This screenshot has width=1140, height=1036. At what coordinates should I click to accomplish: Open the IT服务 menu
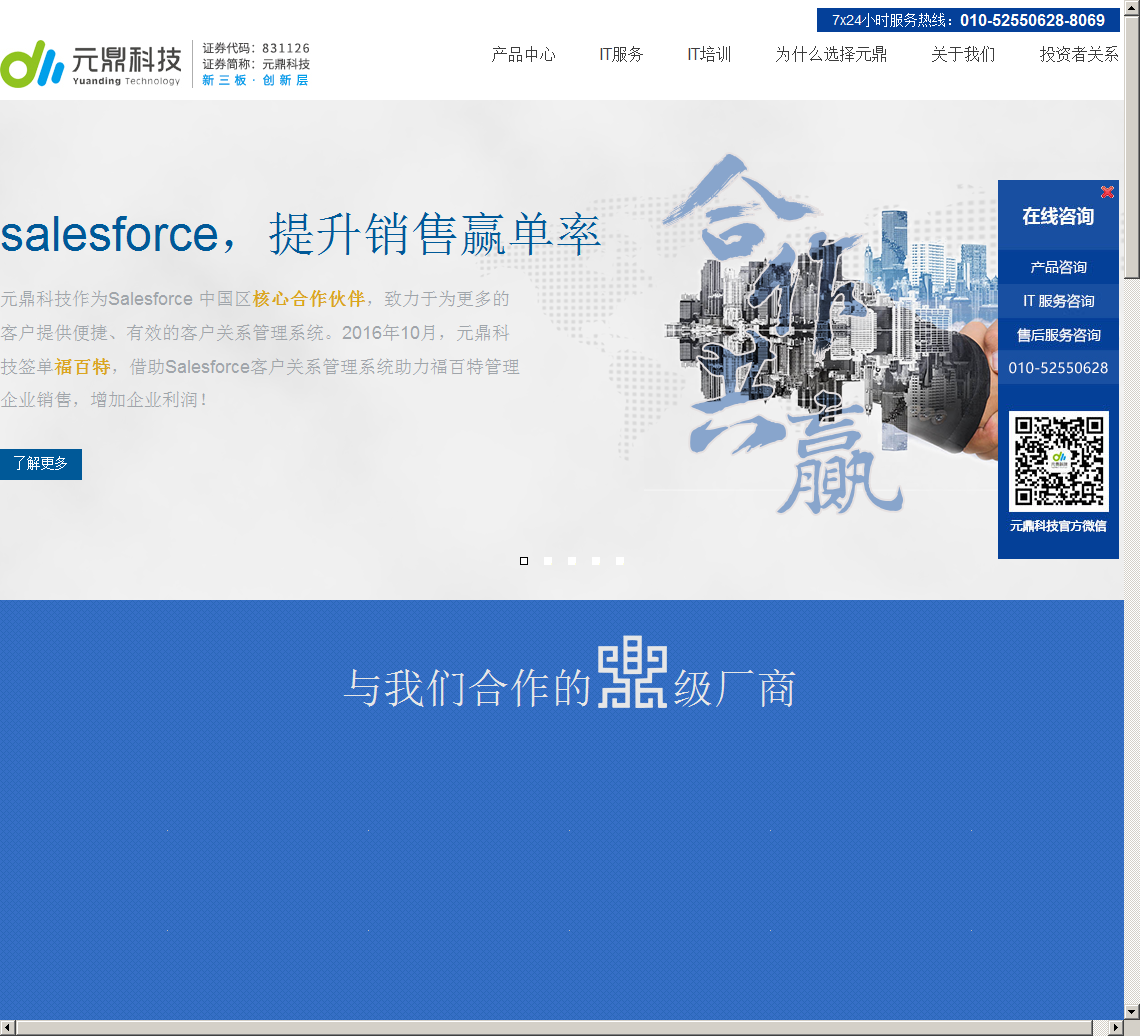coord(621,55)
